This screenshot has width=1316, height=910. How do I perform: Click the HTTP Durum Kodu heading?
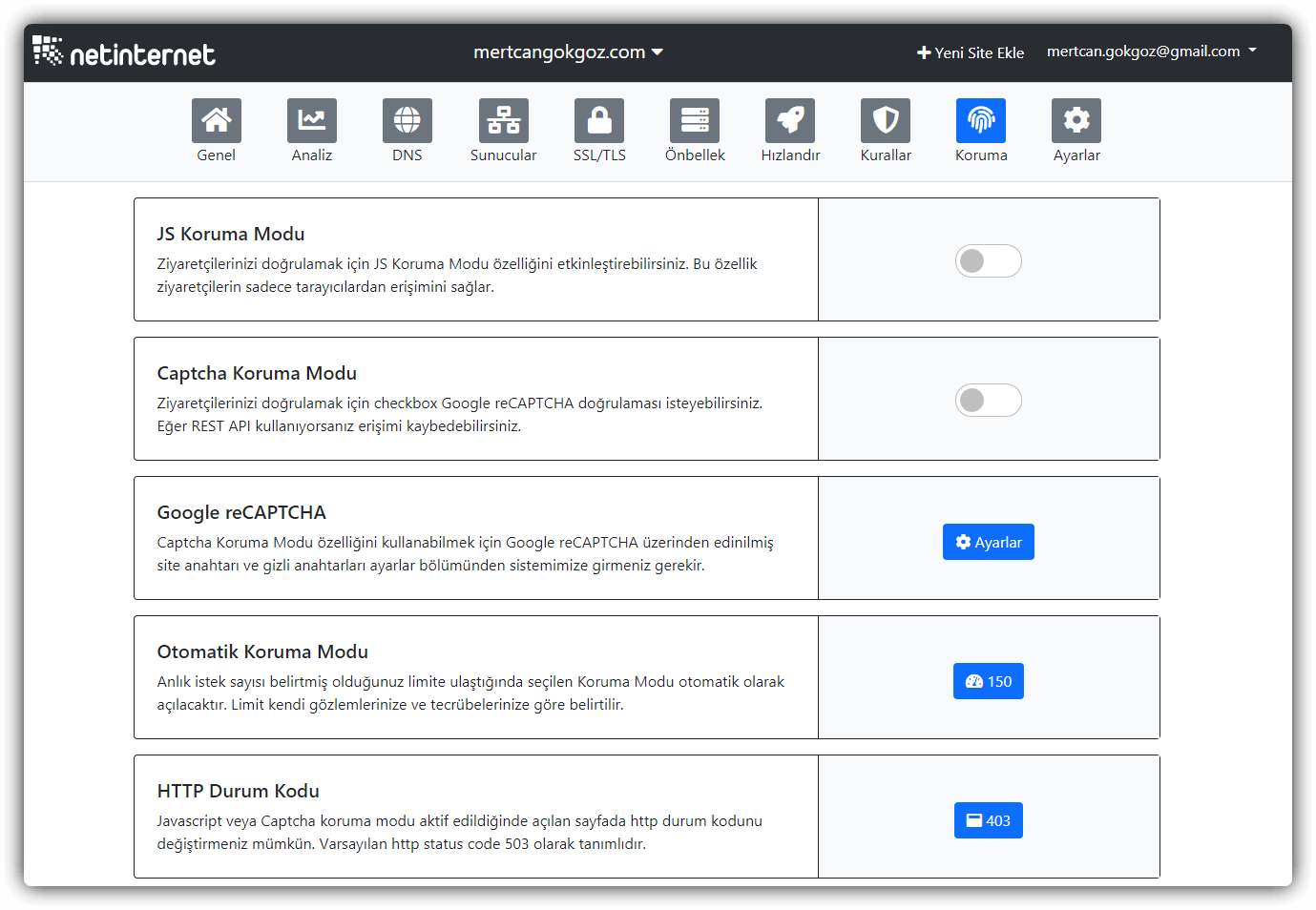point(239,791)
